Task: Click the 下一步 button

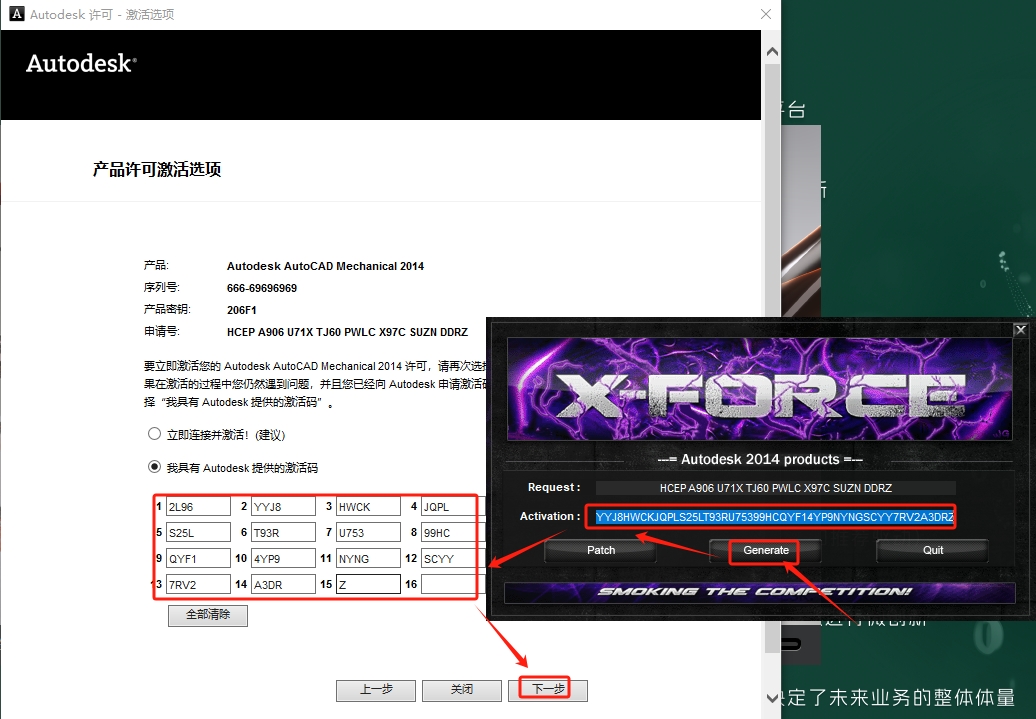Action: [548, 689]
